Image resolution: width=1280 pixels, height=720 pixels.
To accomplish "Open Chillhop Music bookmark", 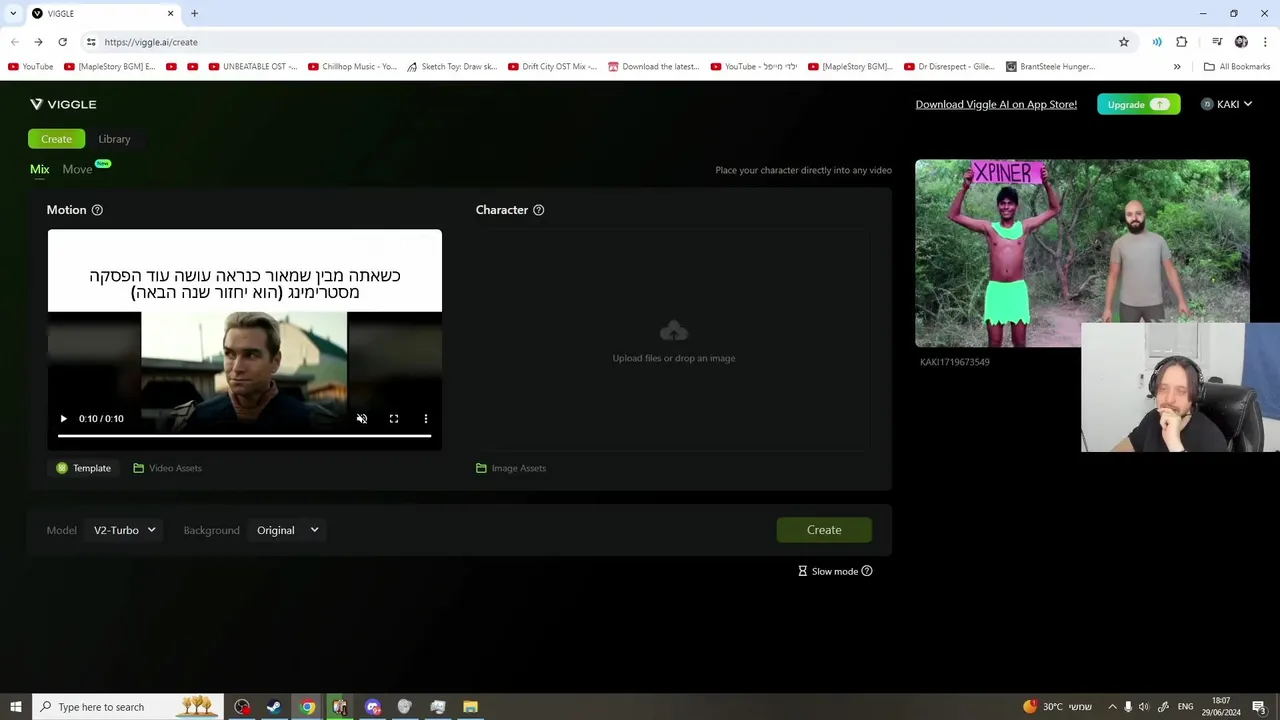I will (352, 67).
